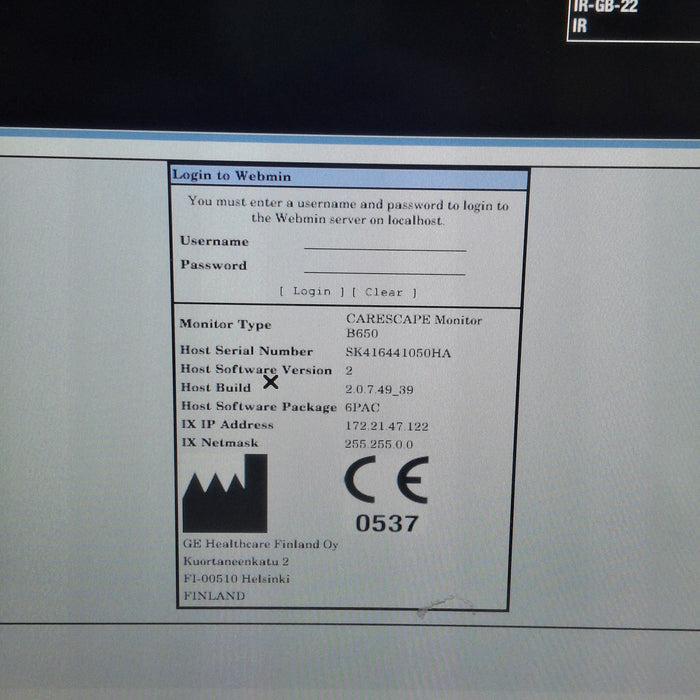
Task: Click the 'GE Healthcare Finland Oy' text
Action: pyautogui.click(x=260, y=544)
